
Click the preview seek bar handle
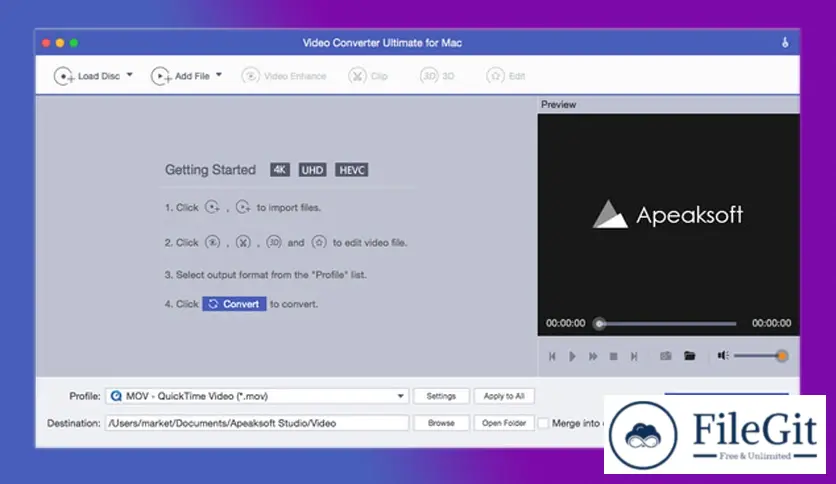coord(600,324)
